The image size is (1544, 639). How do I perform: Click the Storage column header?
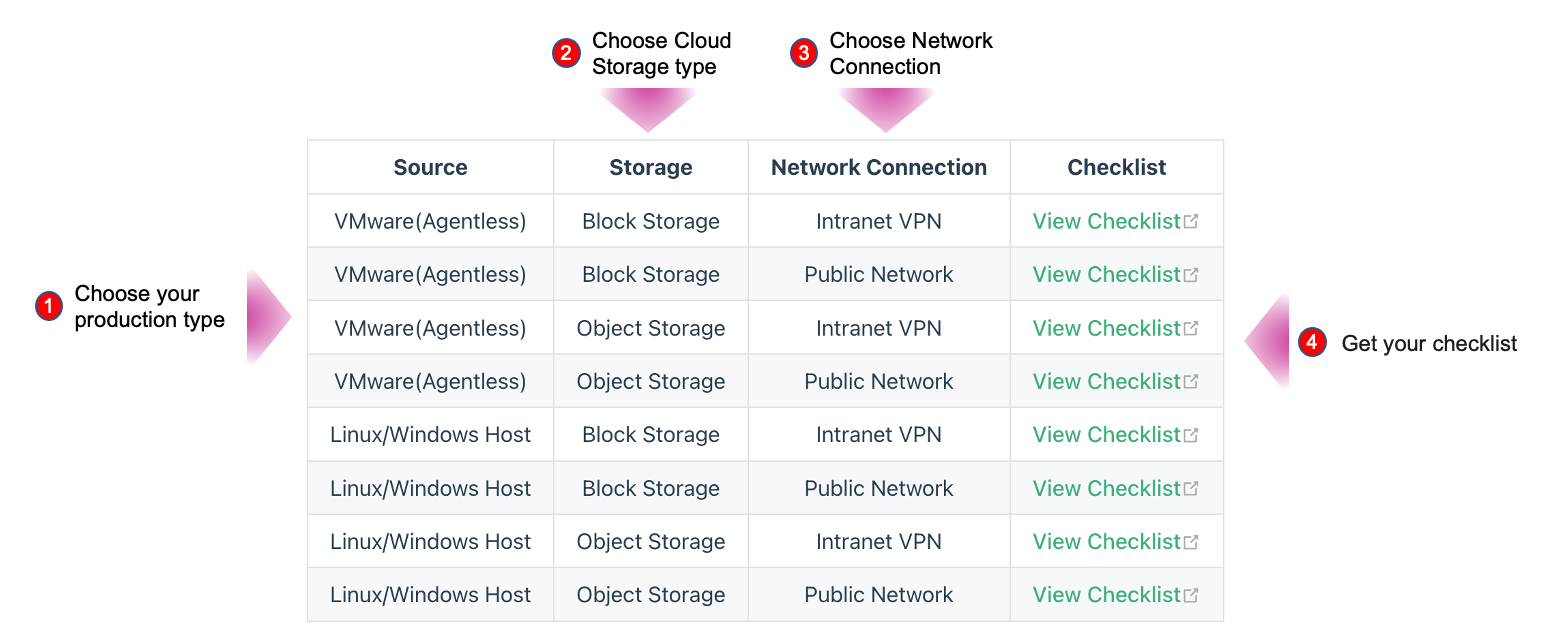click(651, 167)
